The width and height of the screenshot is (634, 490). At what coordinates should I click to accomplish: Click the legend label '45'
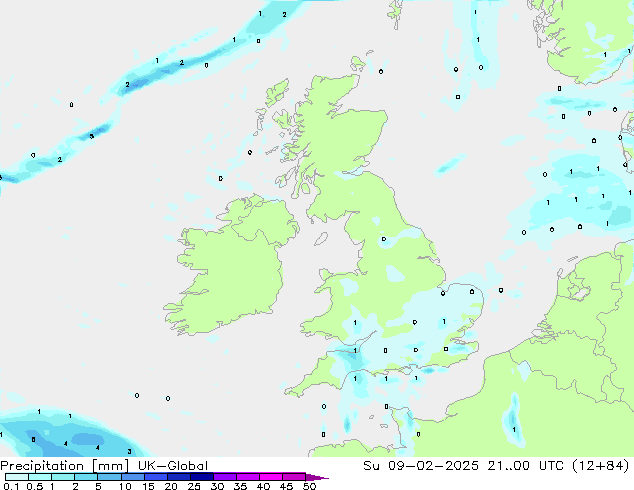coord(286,486)
